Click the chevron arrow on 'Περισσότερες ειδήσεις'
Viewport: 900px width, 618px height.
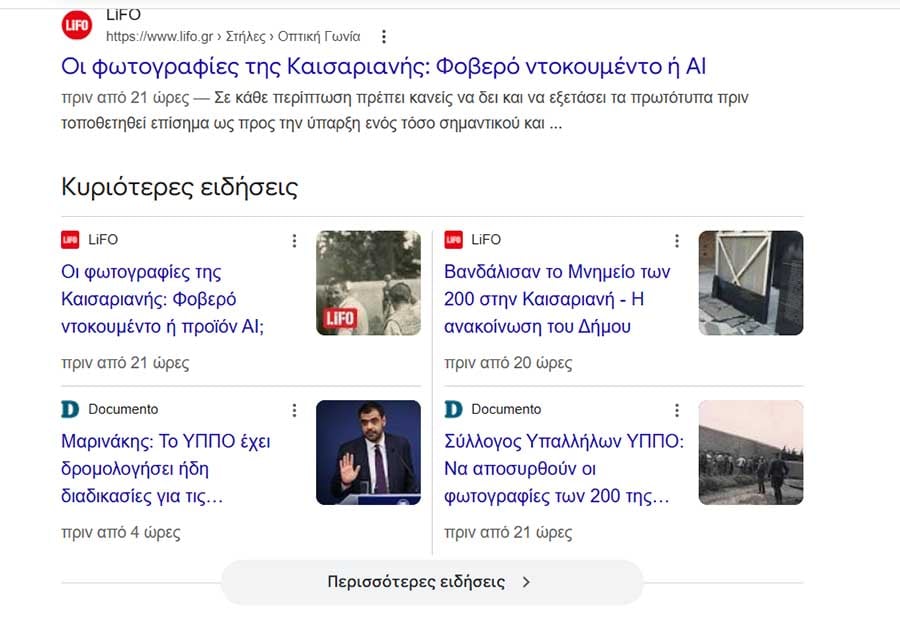tap(527, 582)
